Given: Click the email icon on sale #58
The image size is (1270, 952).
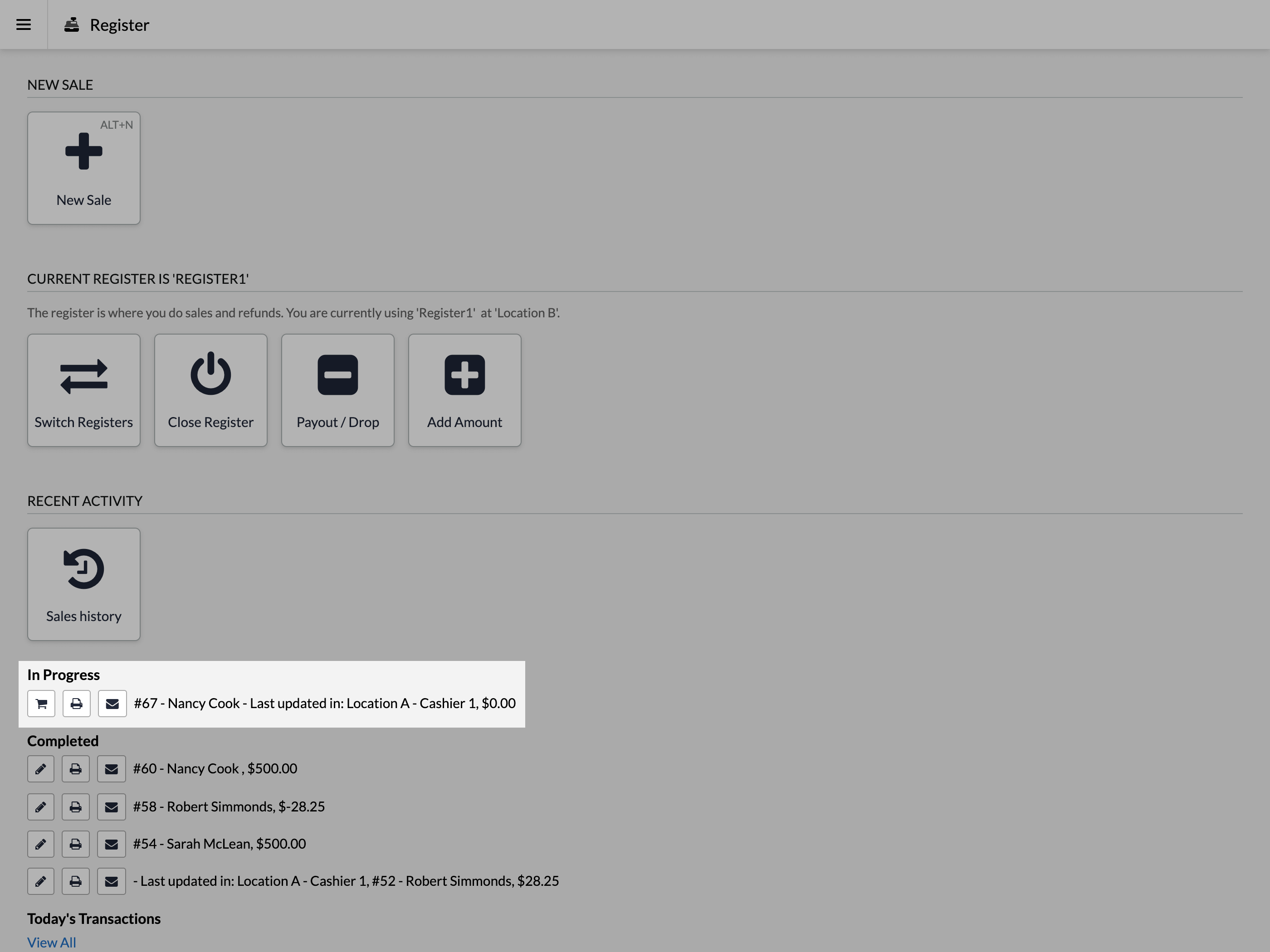Looking at the screenshot, I should click(111, 806).
